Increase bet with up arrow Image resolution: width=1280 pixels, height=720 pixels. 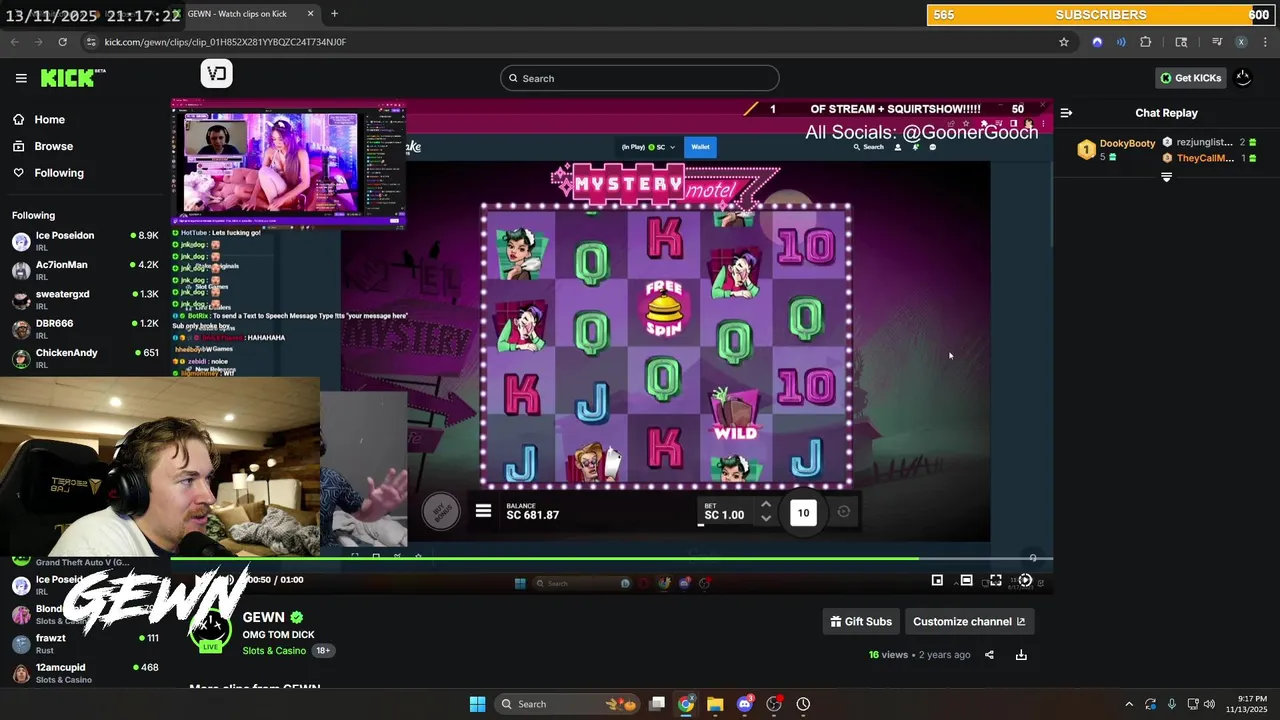coord(766,505)
